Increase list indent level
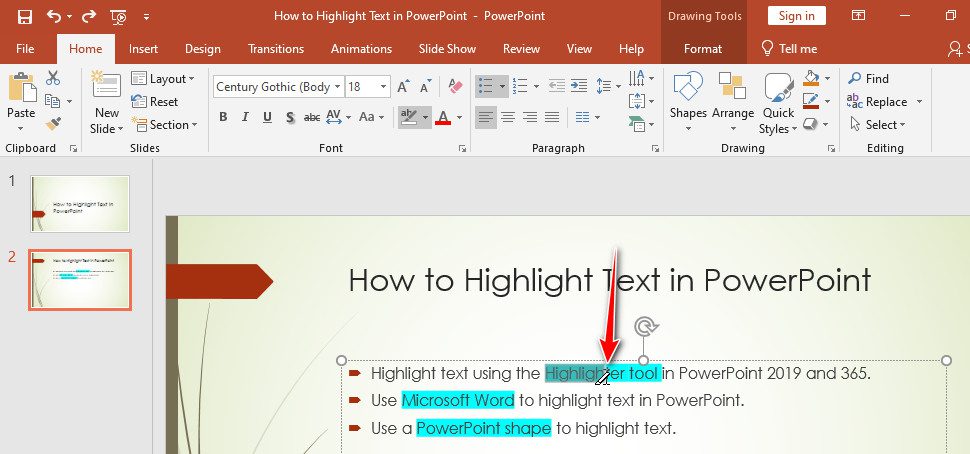 (x=579, y=86)
